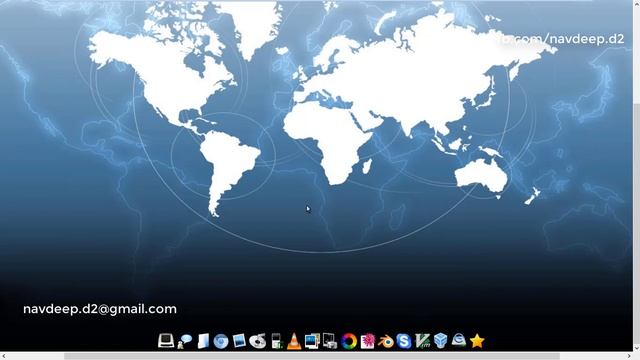Open the computer monitor icon in the dock
Viewport: 640px width, 360px height.
coord(166,340)
